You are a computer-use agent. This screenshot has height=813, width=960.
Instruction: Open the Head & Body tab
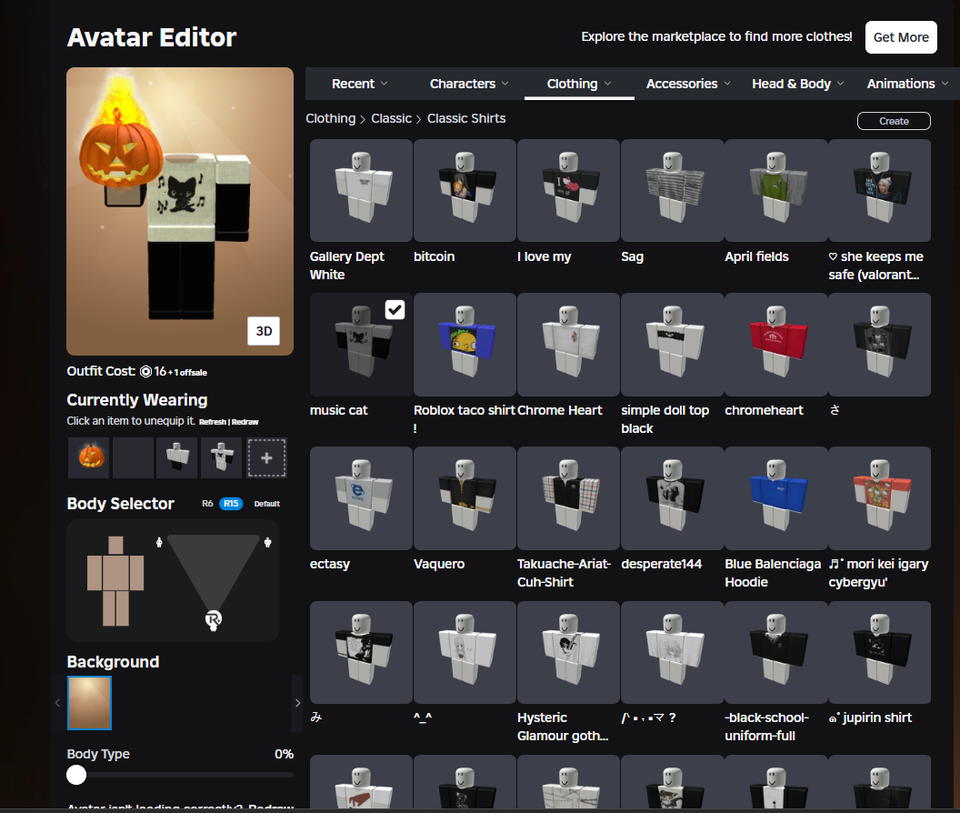coord(797,84)
